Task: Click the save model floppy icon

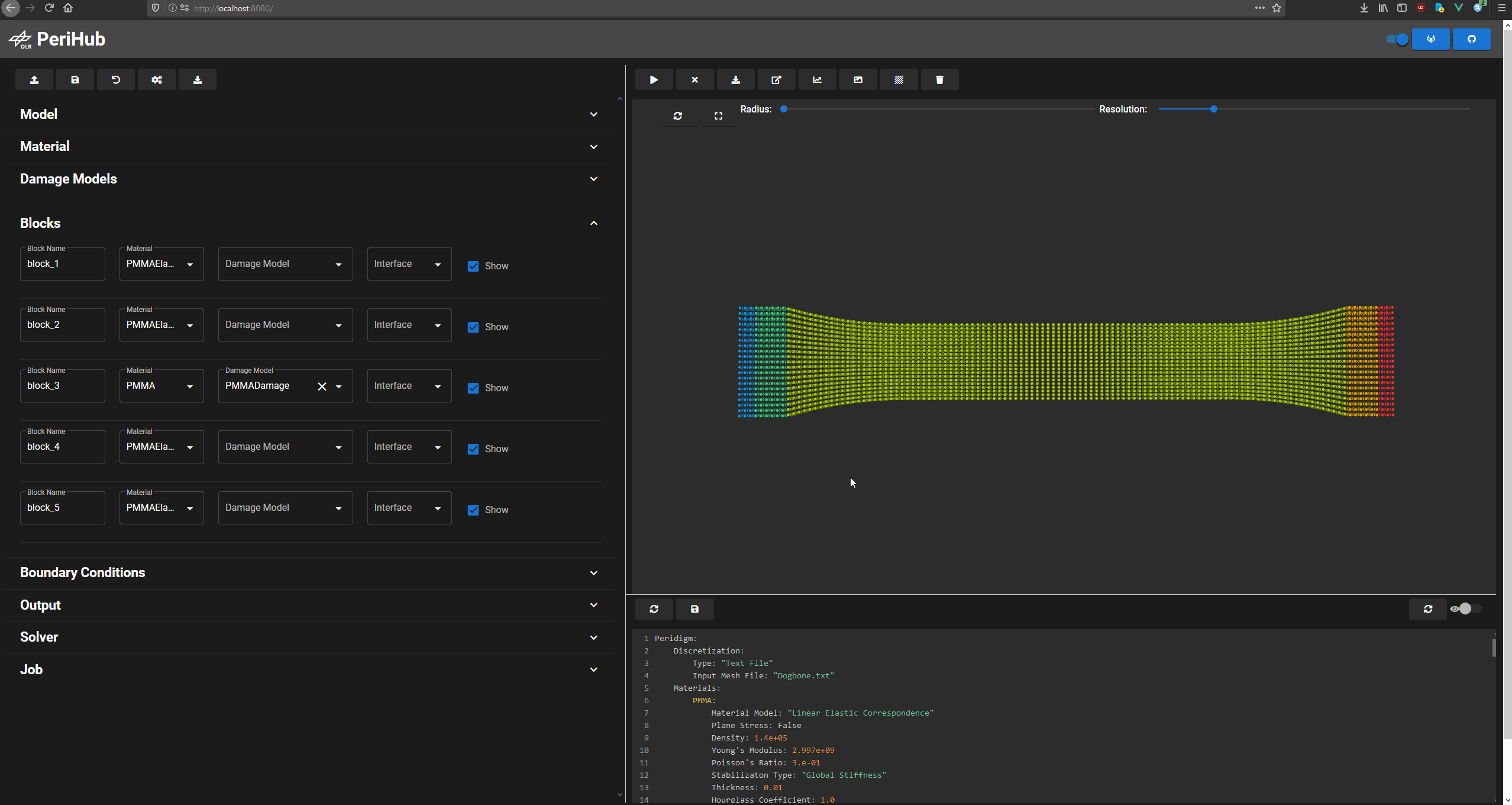Action: 75,80
